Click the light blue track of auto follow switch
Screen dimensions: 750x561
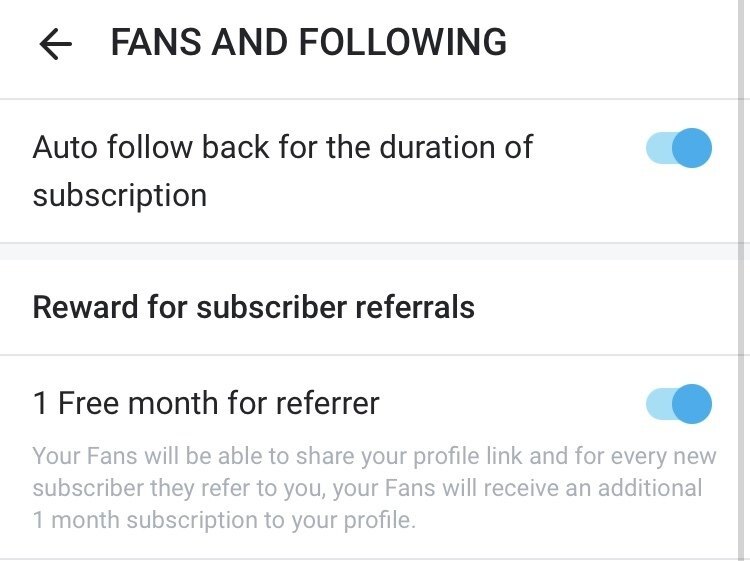[659, 148]
